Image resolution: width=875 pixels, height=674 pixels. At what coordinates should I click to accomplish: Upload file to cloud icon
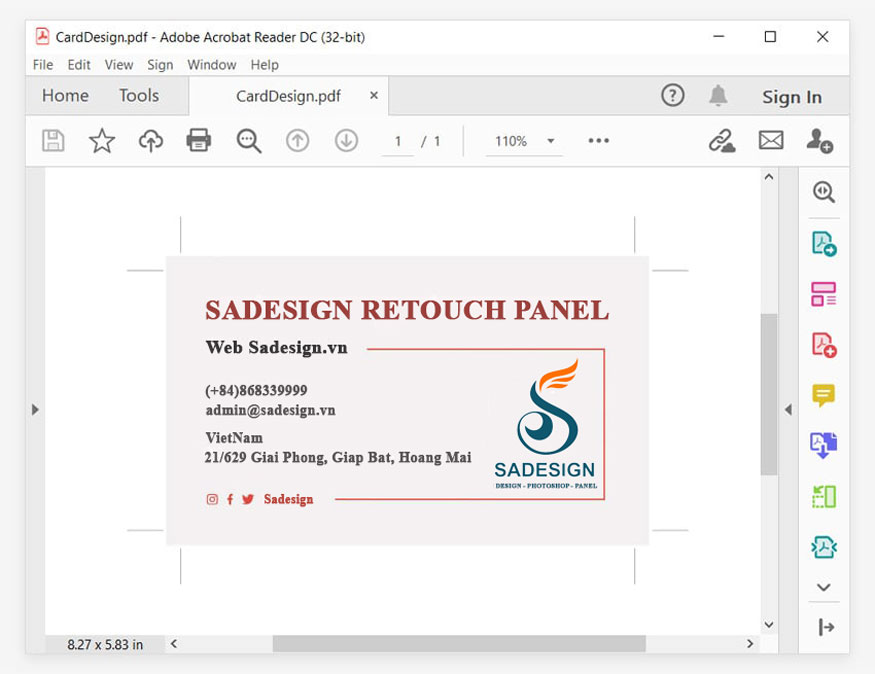151,141
